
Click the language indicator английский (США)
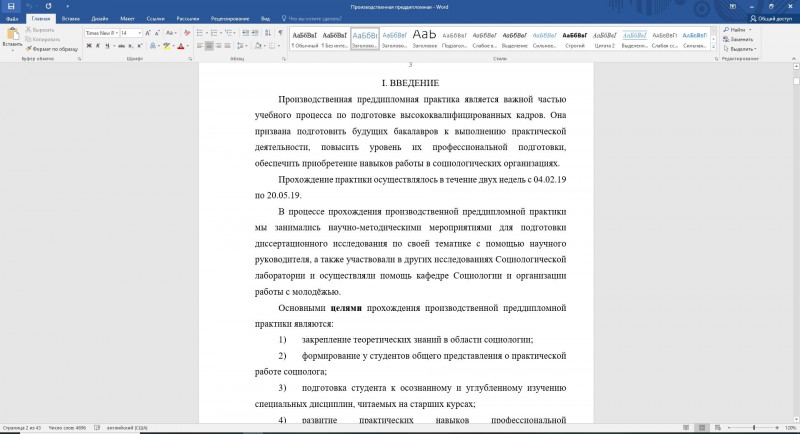(127, 428)
